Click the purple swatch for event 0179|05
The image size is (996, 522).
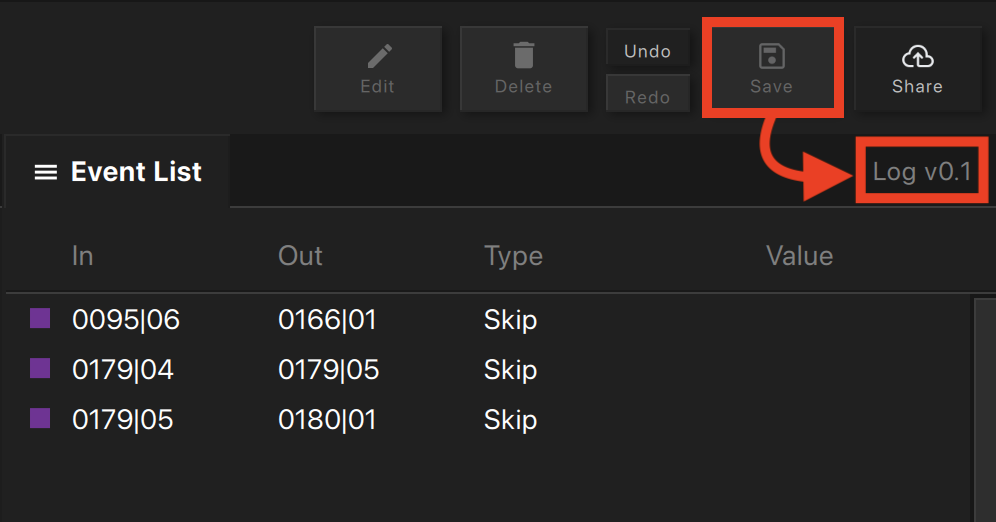pyautogui.click(x=40, y=418)
